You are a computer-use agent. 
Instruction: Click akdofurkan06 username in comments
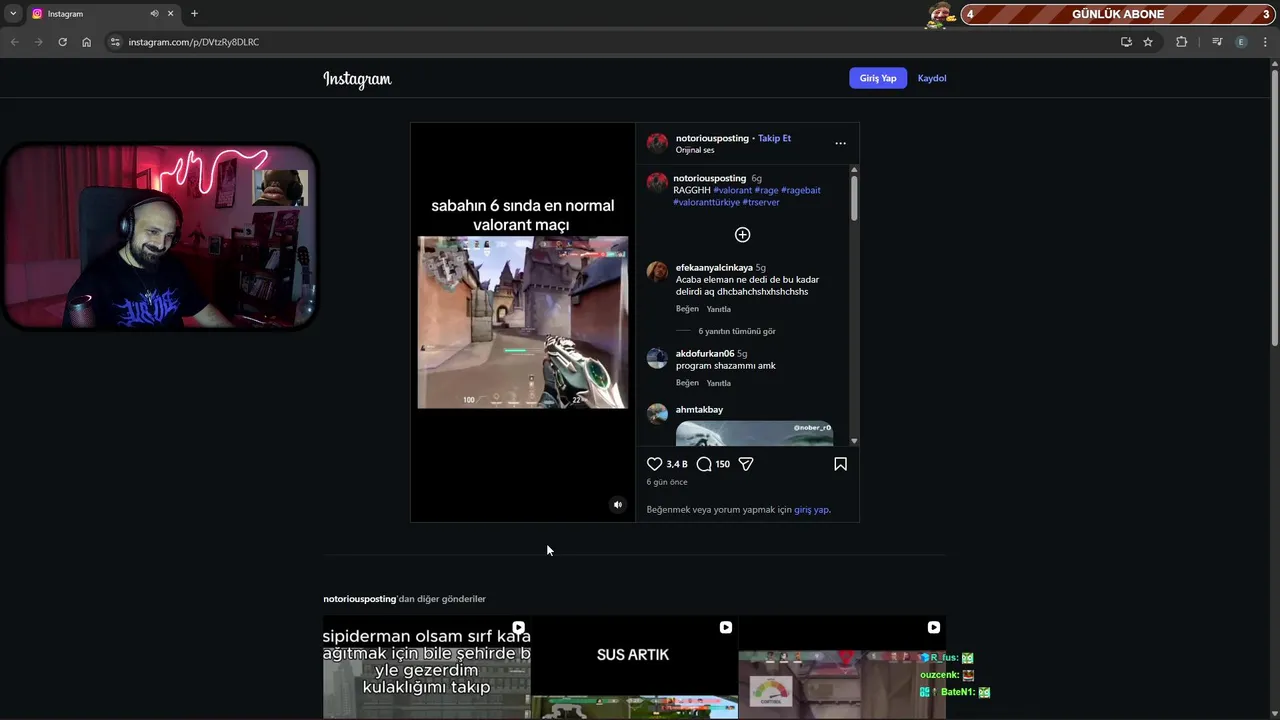click(705, 353)
